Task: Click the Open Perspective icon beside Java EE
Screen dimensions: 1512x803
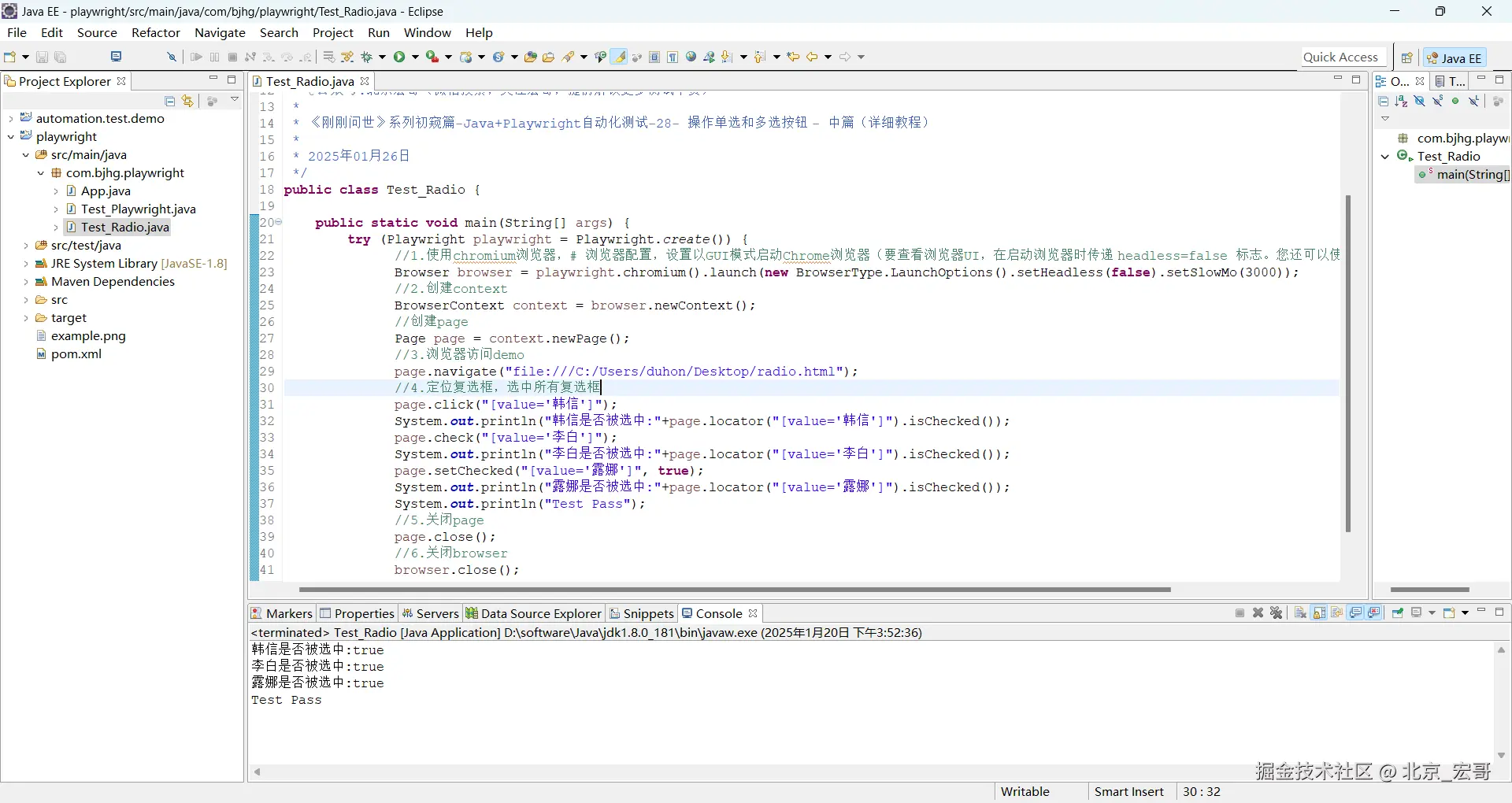Action: [1406, 57]
